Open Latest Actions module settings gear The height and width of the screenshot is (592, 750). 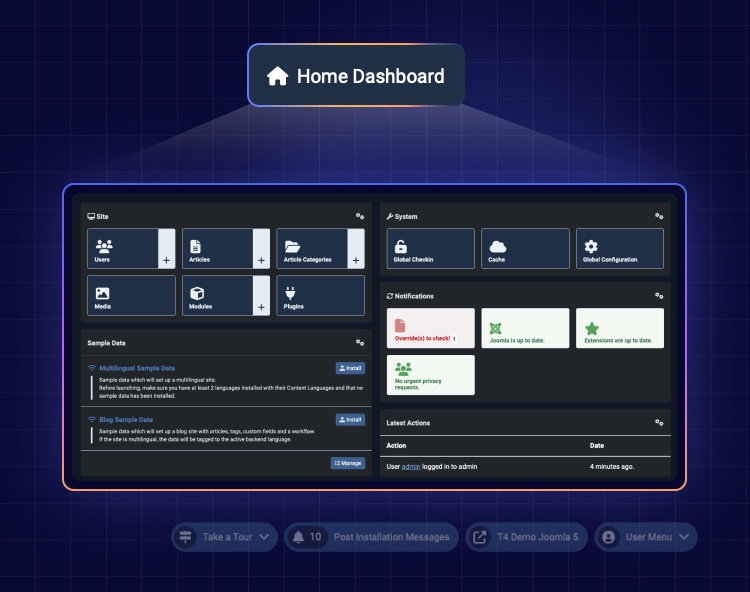pos(659,422)
